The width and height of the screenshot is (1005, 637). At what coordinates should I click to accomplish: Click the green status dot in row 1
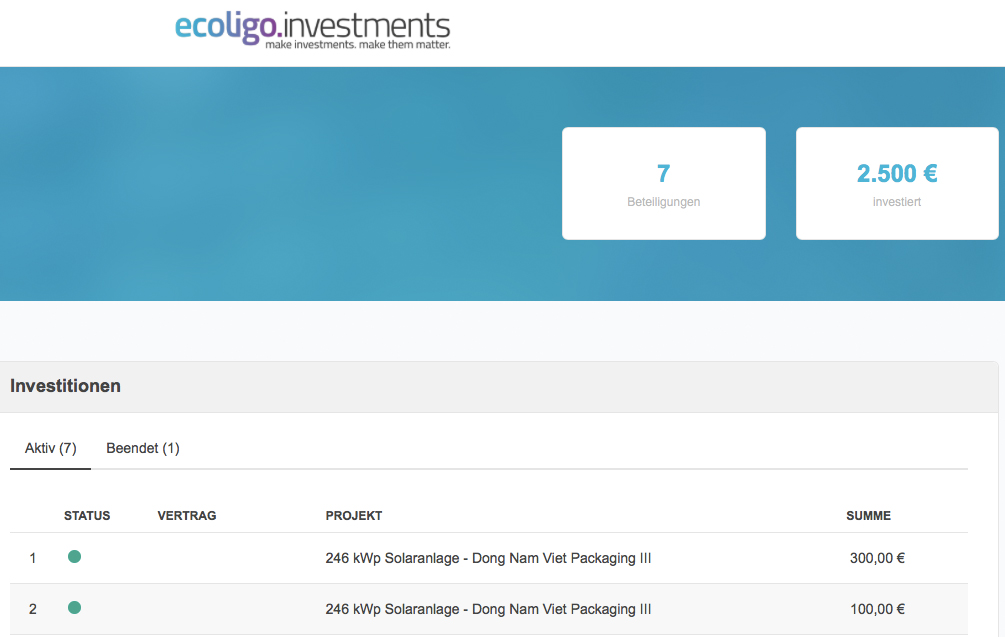point(74,556)
